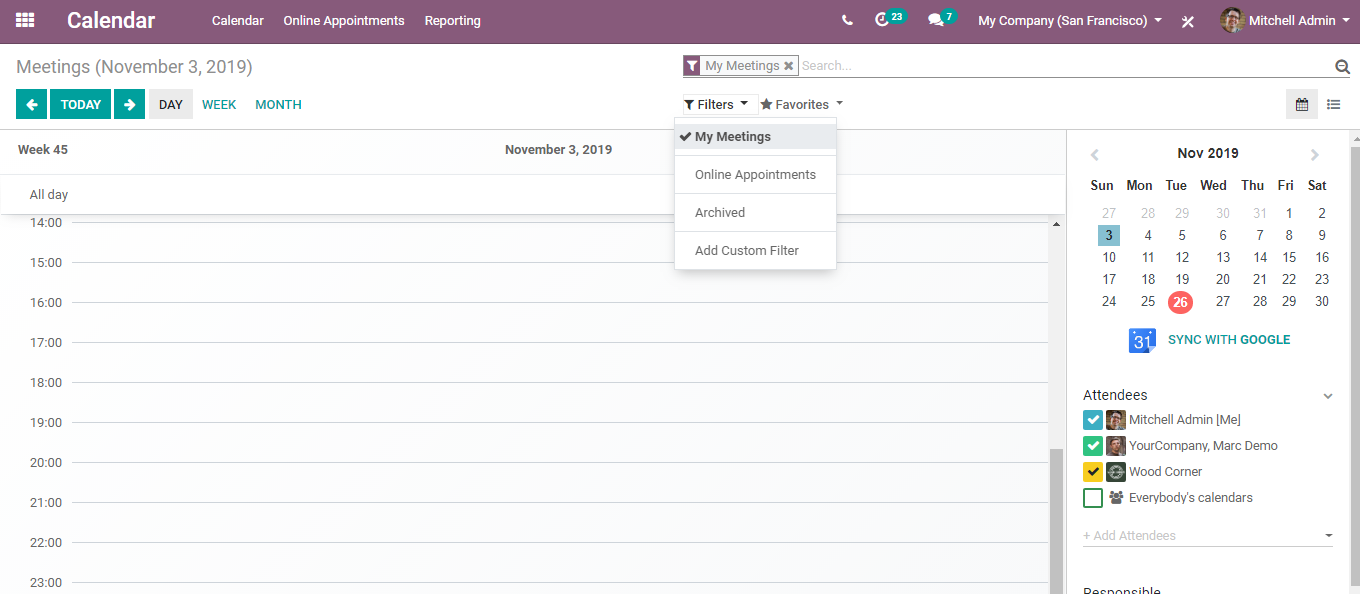Viewport: 1360px width, 594px height.
Task: Click the Google Calendar 31 icon
Action: click(x=1142, y=340)
